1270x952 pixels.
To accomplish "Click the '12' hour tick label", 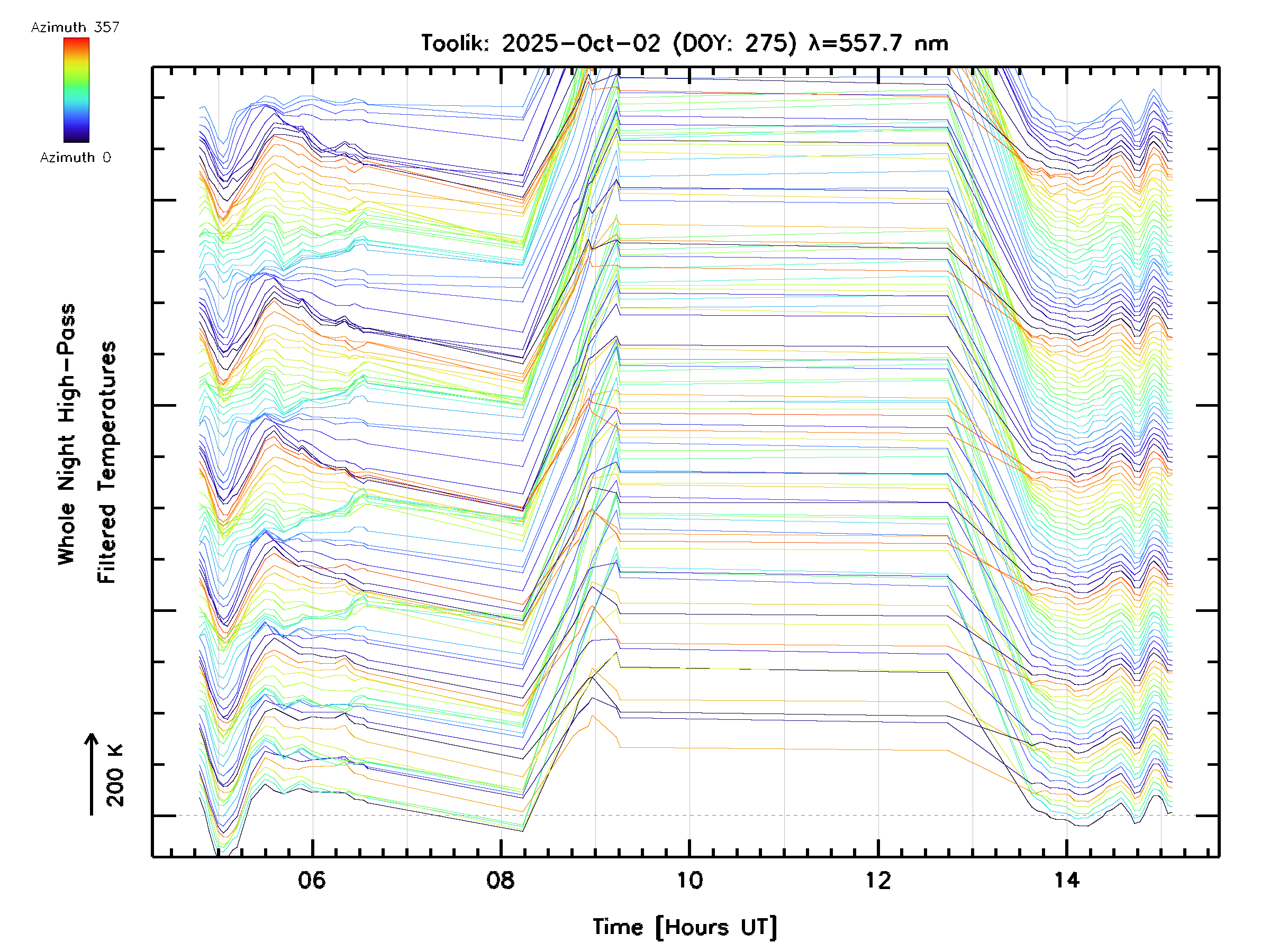I will click(x=878, y=880).
